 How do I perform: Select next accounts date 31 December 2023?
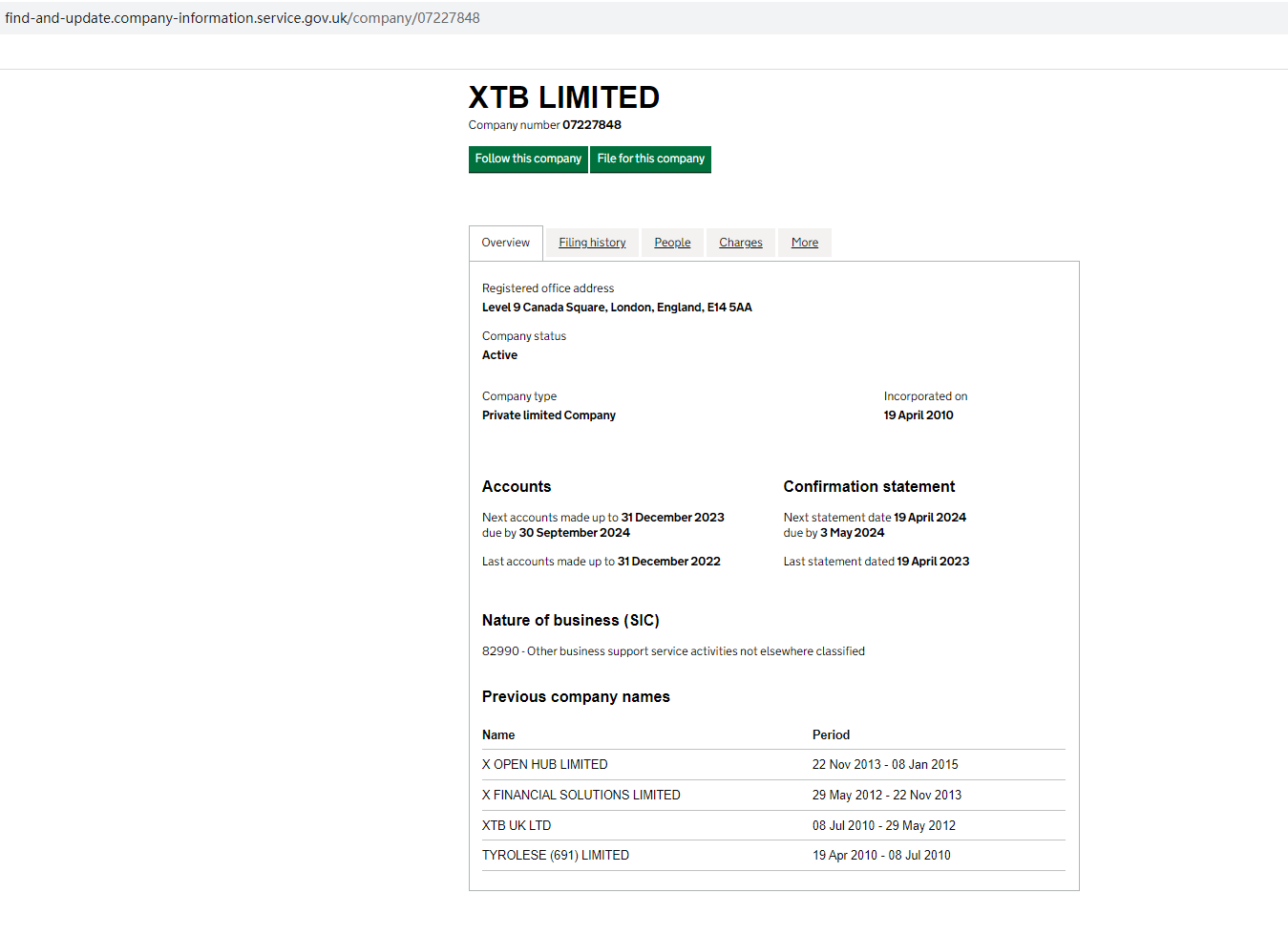[673, 518]
